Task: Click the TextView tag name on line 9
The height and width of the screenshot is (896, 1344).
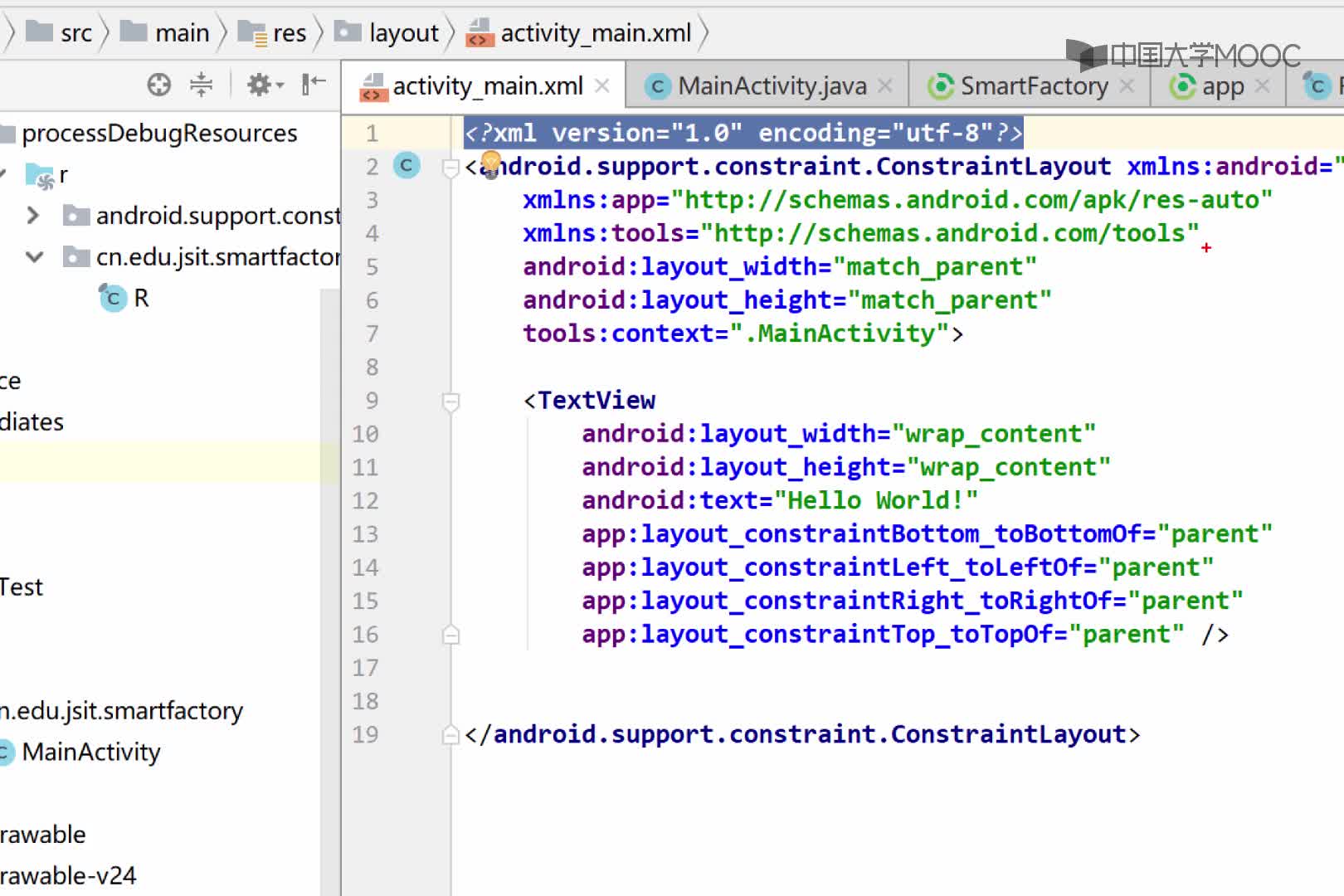Action: point(597,401)
